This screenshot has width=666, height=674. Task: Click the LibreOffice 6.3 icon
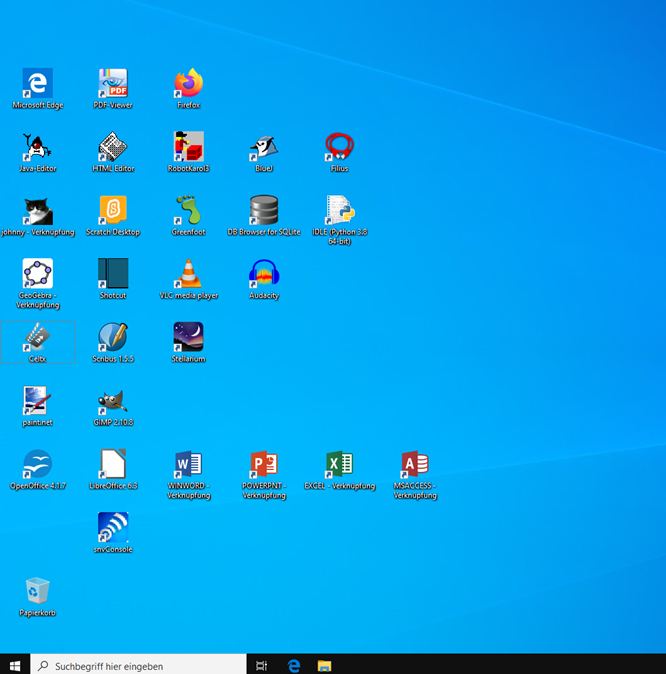click(x=113, y=464)
